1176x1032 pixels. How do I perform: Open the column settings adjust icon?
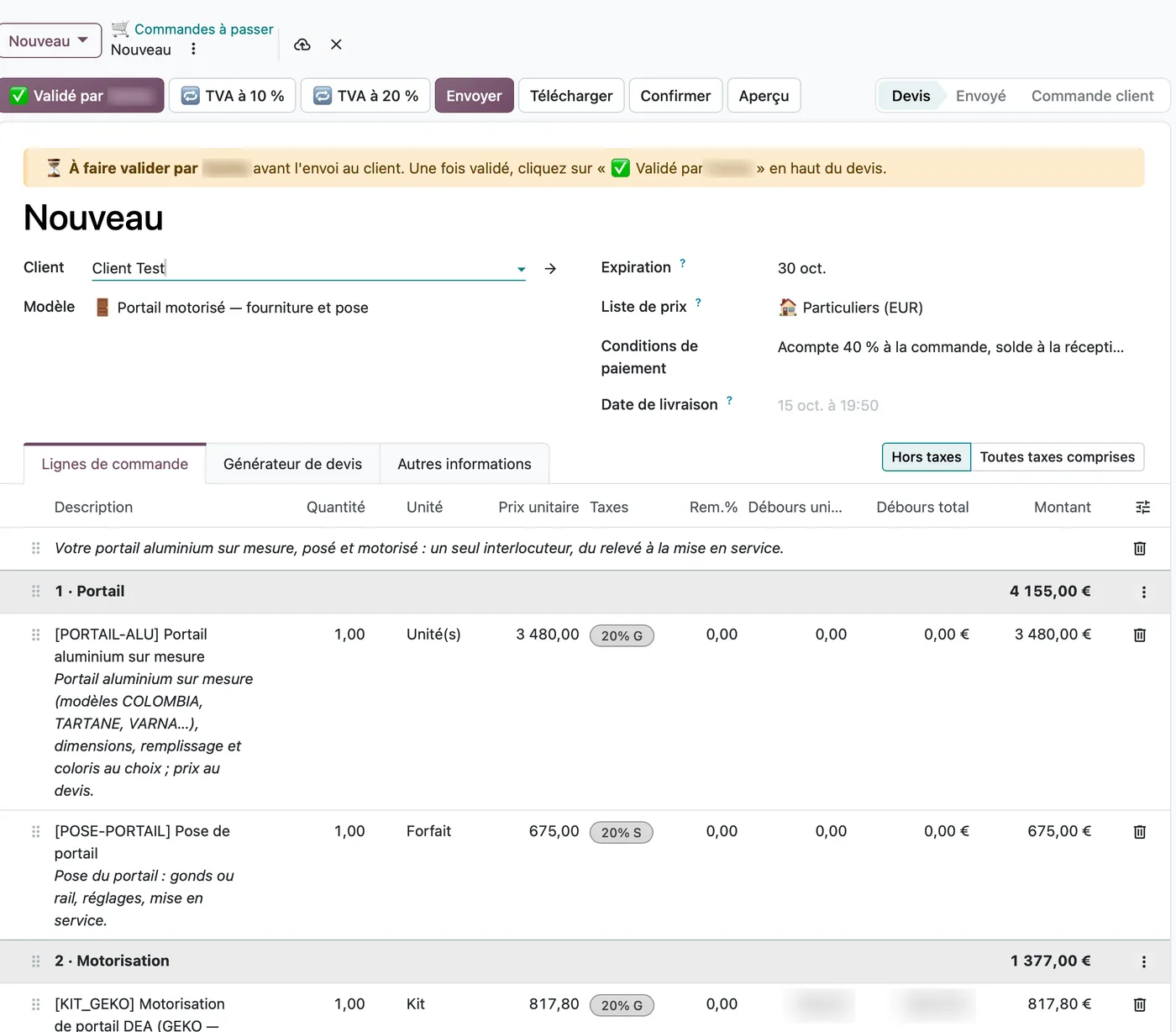coord(1142,507)
